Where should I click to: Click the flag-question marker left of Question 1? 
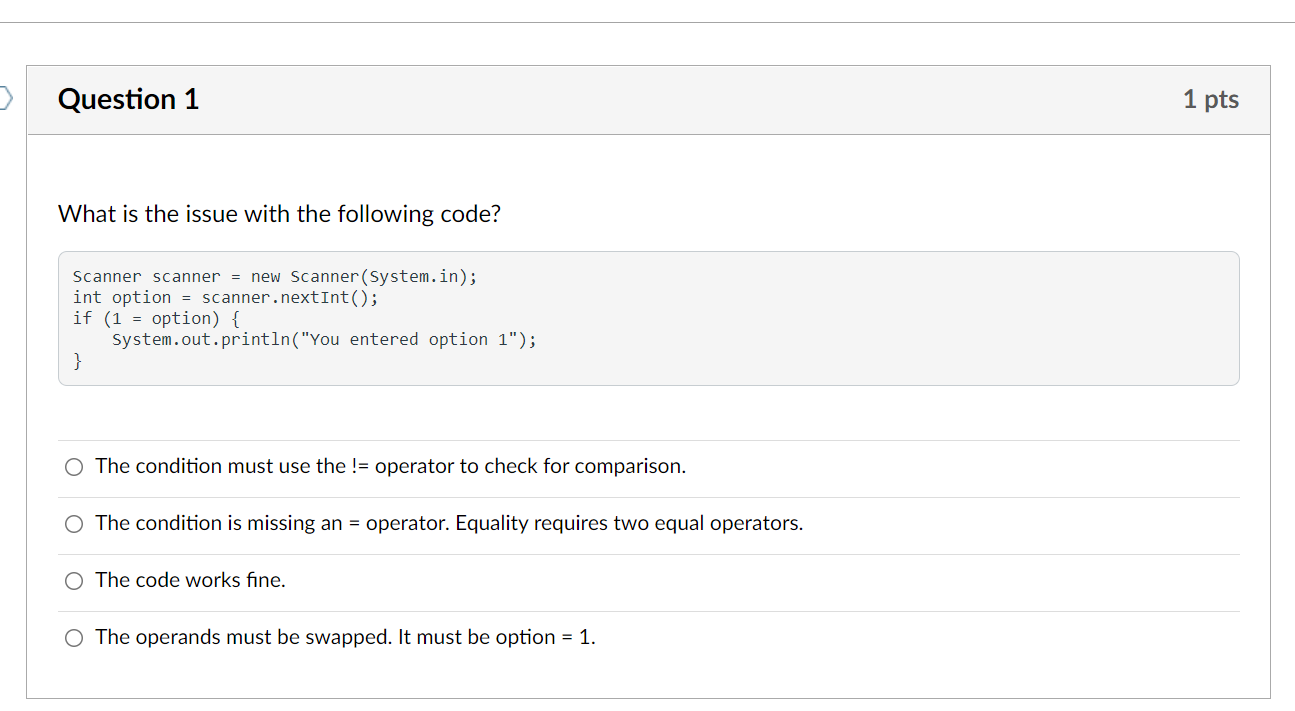[x=6, y=98]
